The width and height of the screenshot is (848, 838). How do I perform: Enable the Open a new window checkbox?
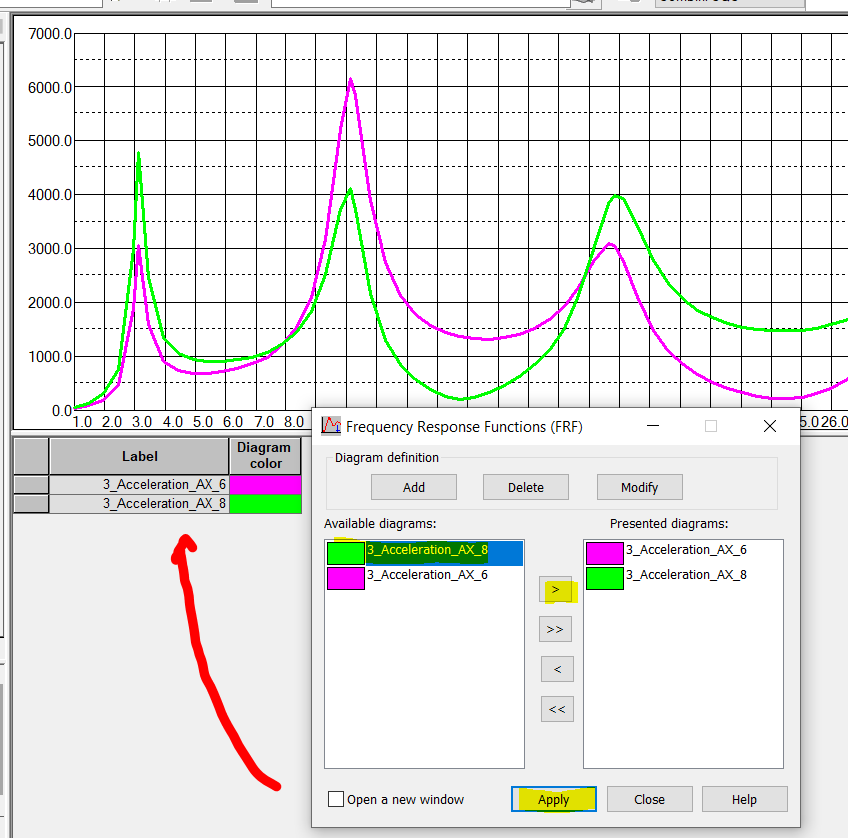coord(338,799)
